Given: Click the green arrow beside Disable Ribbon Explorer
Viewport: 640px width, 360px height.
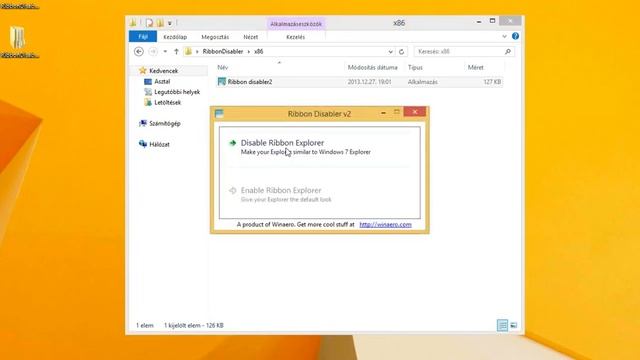Looking at the screenshot, I should [x=233, y=143].
